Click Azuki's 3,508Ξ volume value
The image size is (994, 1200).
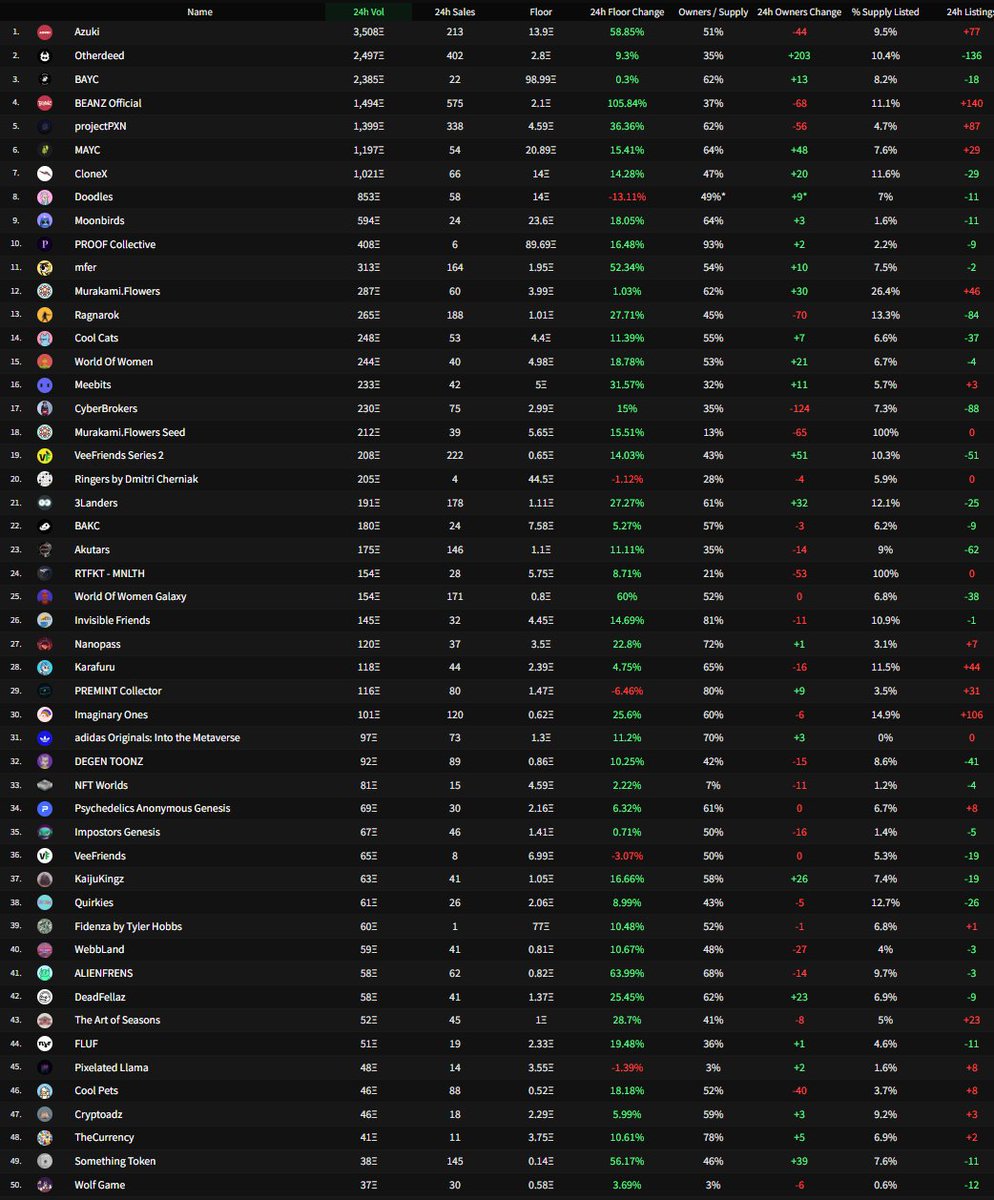[x=369, y=32]
